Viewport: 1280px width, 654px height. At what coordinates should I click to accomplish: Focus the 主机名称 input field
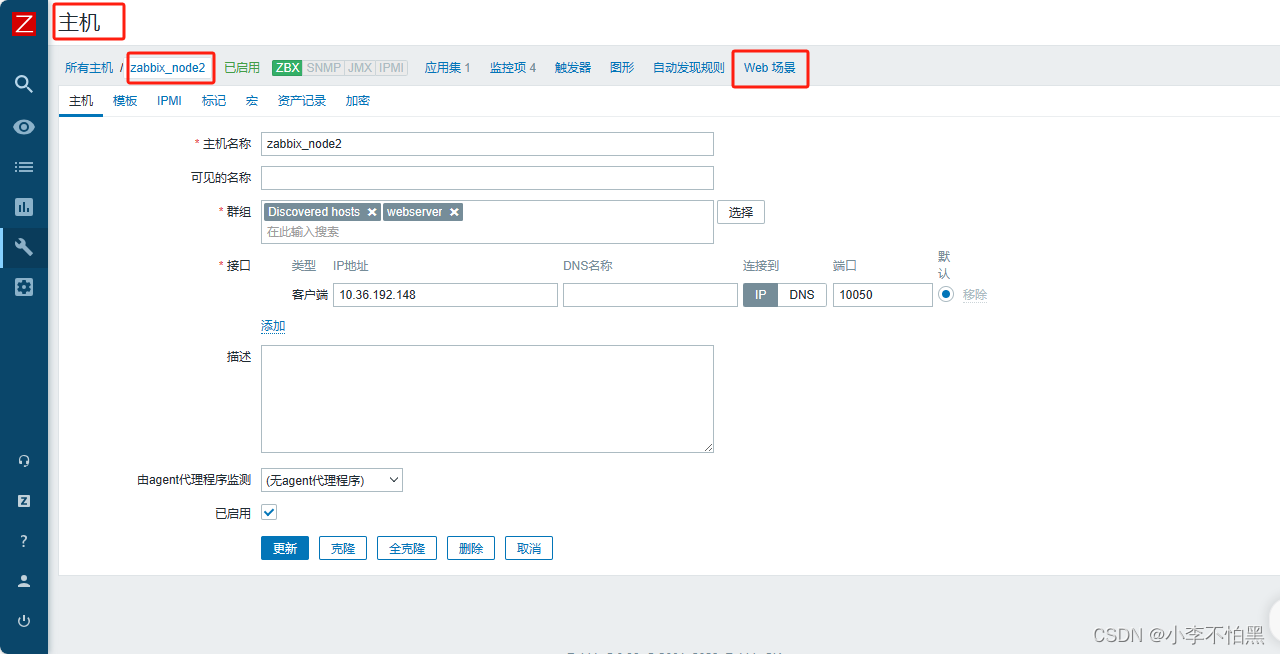pyautogui.click(x=487, y=144)
